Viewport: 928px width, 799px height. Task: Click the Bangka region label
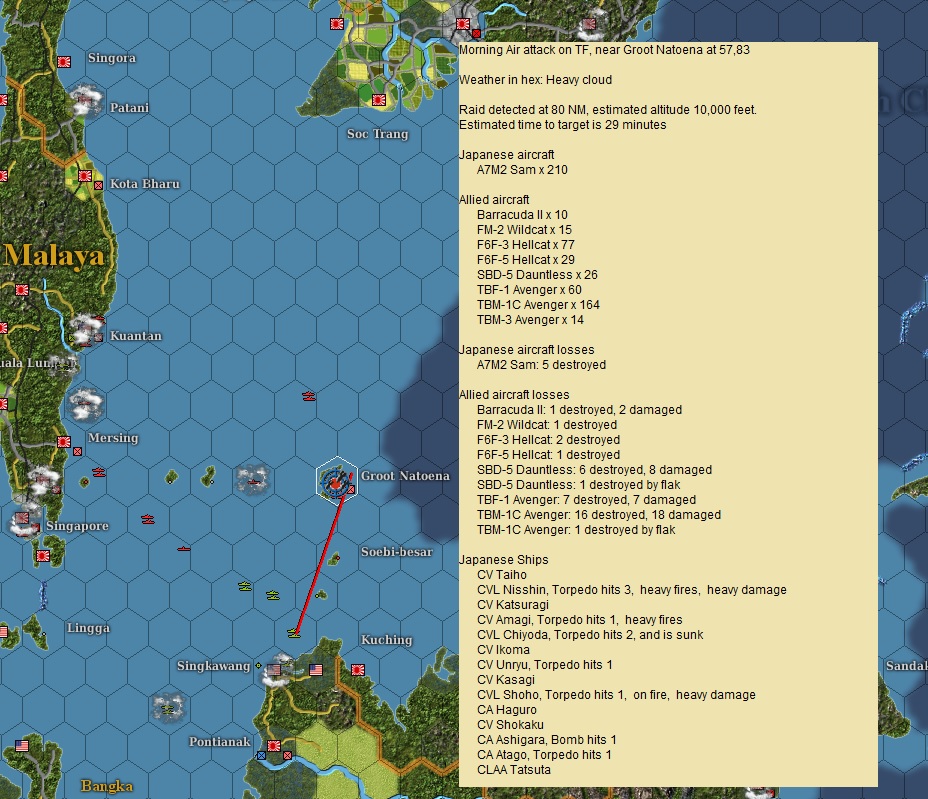107,786
